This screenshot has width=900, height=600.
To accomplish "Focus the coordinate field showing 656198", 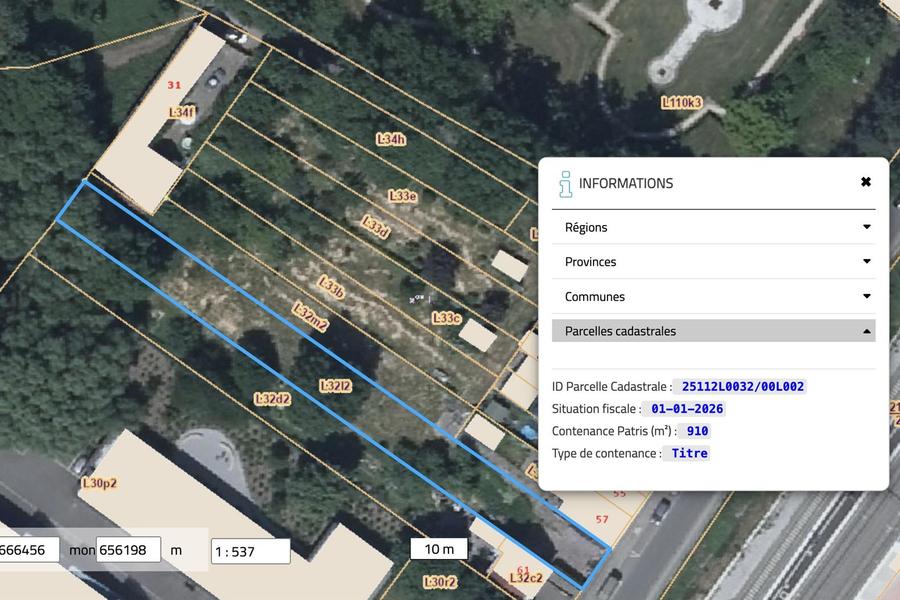I will pos(128,549).
